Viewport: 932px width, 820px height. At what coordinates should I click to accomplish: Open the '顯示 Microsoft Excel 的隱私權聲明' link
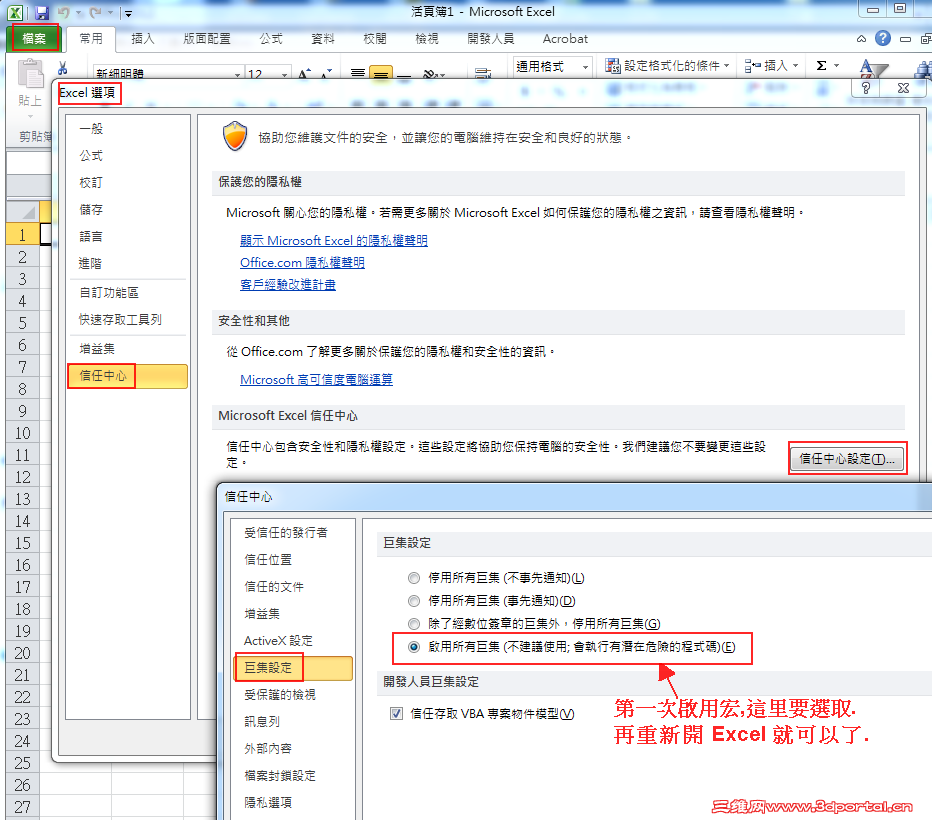tap(333, 241)
